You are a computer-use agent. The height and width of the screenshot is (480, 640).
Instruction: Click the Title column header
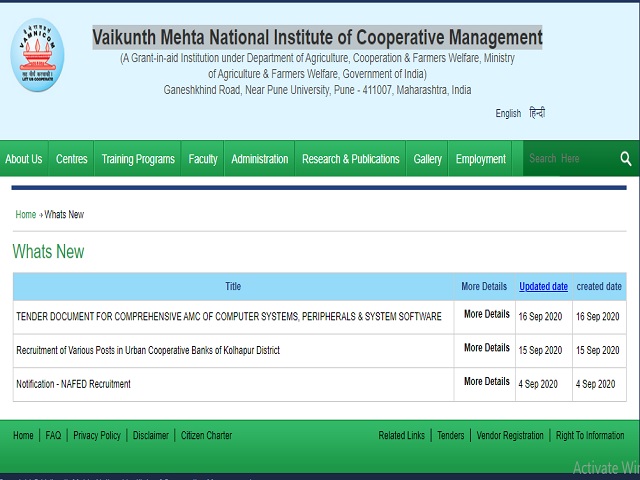233,287
